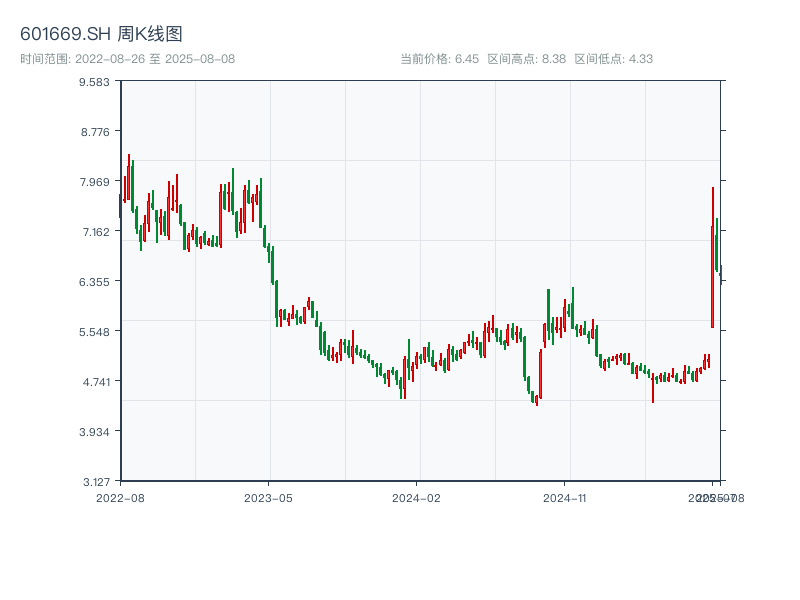Click the 2023-05 x-axis date label
The image size is (800, 600).
(x=268, y=497)
